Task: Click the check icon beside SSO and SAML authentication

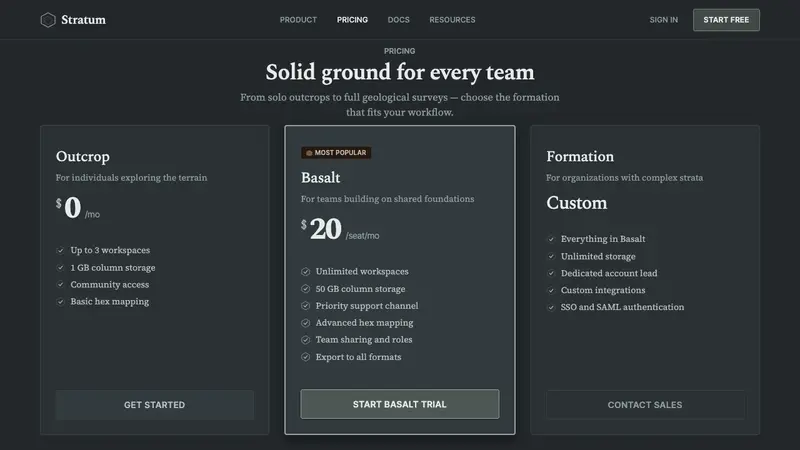Action: pos(551,307)
